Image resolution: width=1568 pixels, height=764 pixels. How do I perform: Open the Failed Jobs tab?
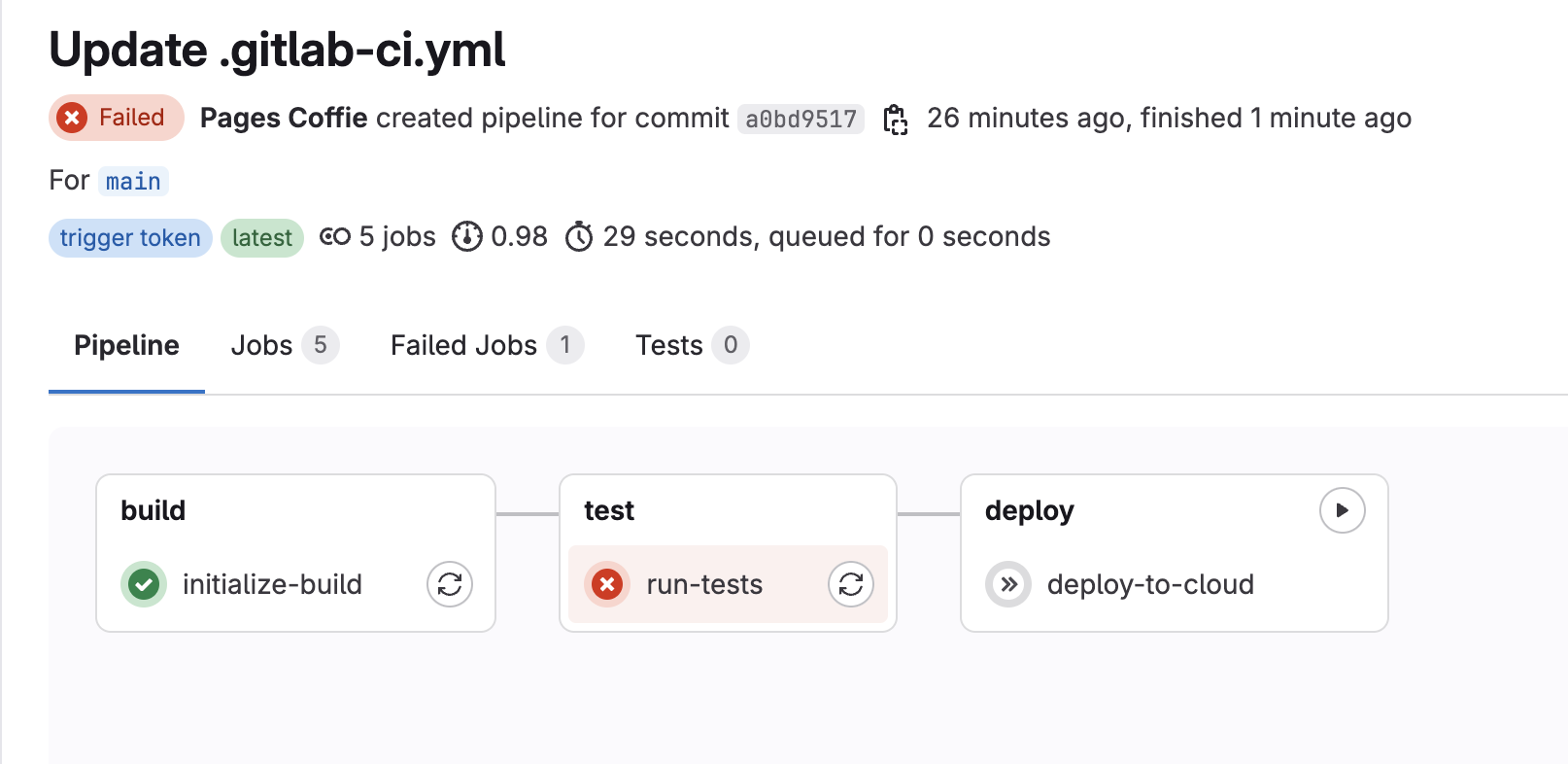pos(463,346)
